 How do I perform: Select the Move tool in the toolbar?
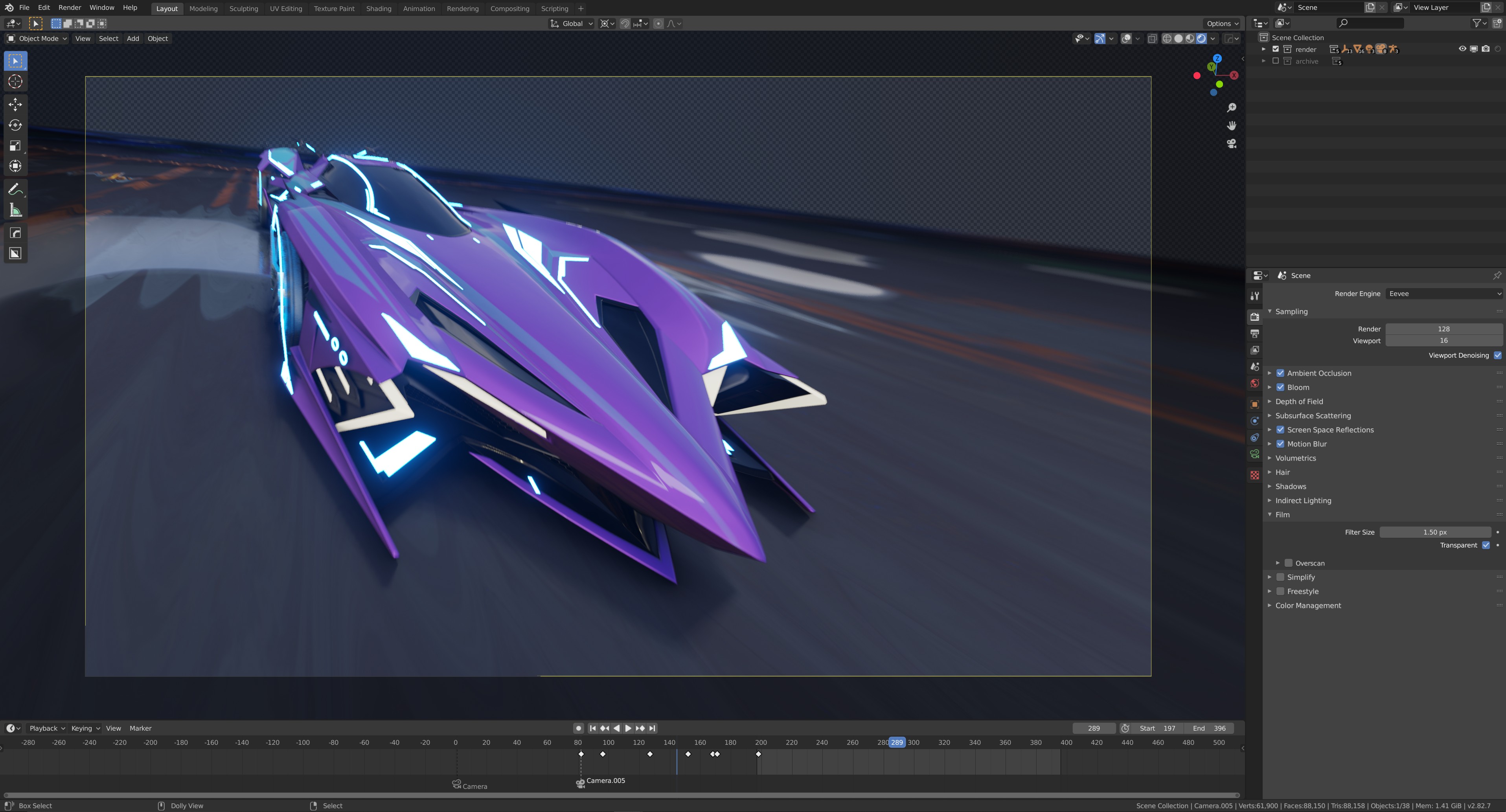[15, 105]
